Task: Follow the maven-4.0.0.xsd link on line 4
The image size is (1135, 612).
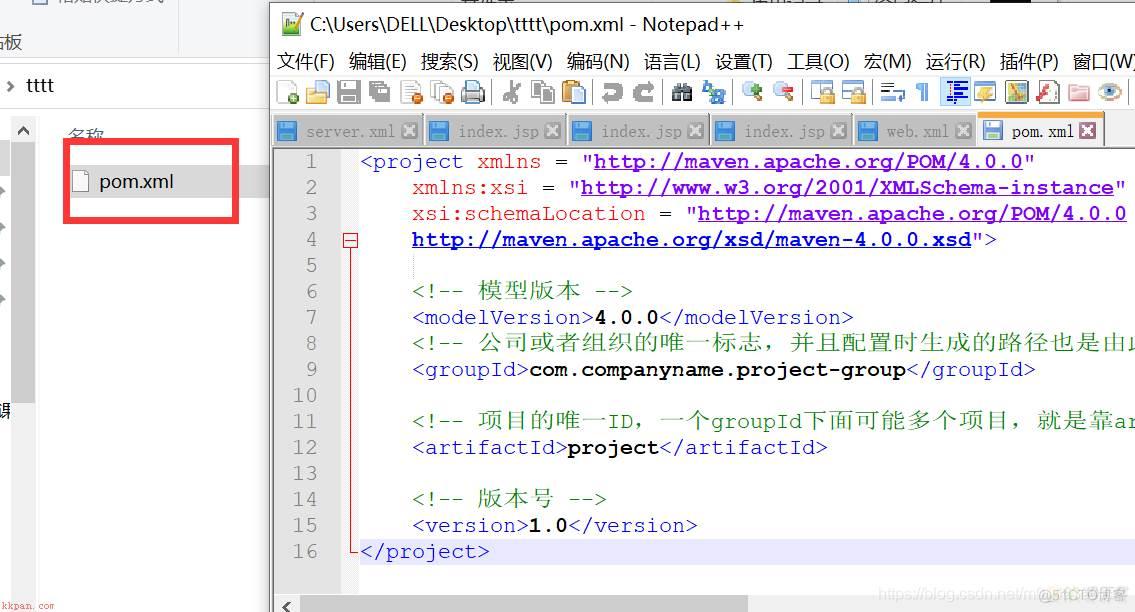Action: click(691, 240)
